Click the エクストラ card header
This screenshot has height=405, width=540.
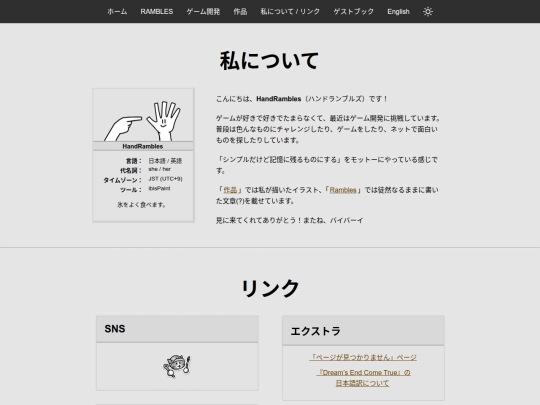[x=363, y=331]
